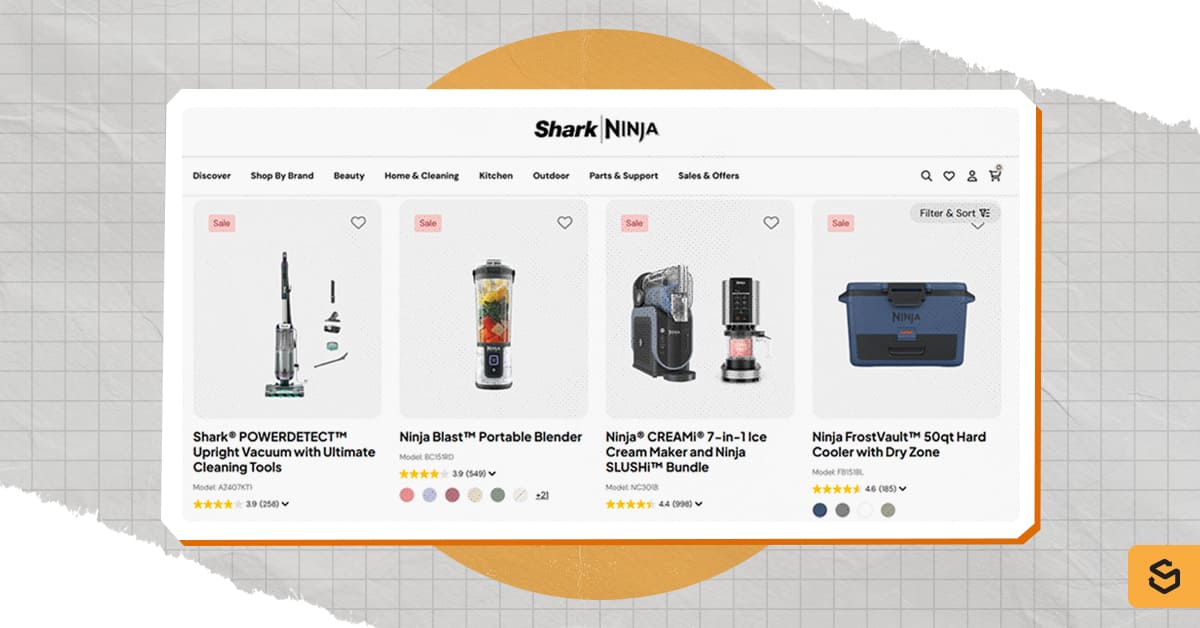The image size is (1200, 628).
Task: Open the Outdoor menu
Action: point(551,176)
